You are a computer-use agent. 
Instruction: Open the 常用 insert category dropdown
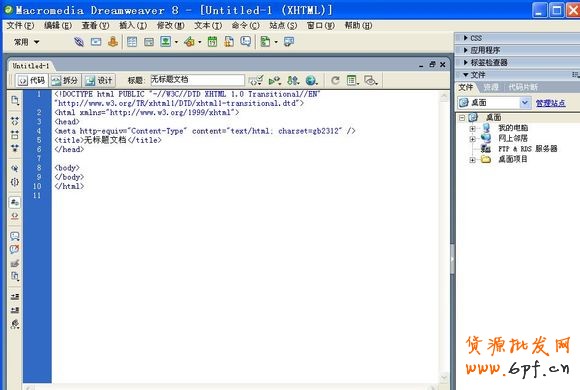(x=27, y=42)
